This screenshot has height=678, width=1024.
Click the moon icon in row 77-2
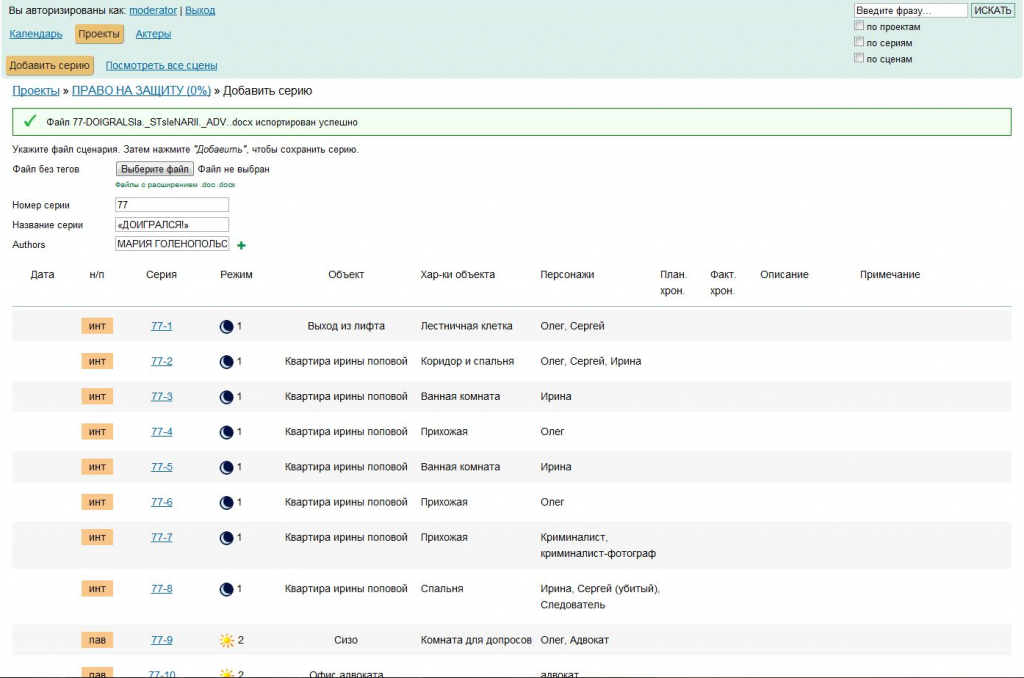(226, 362)
